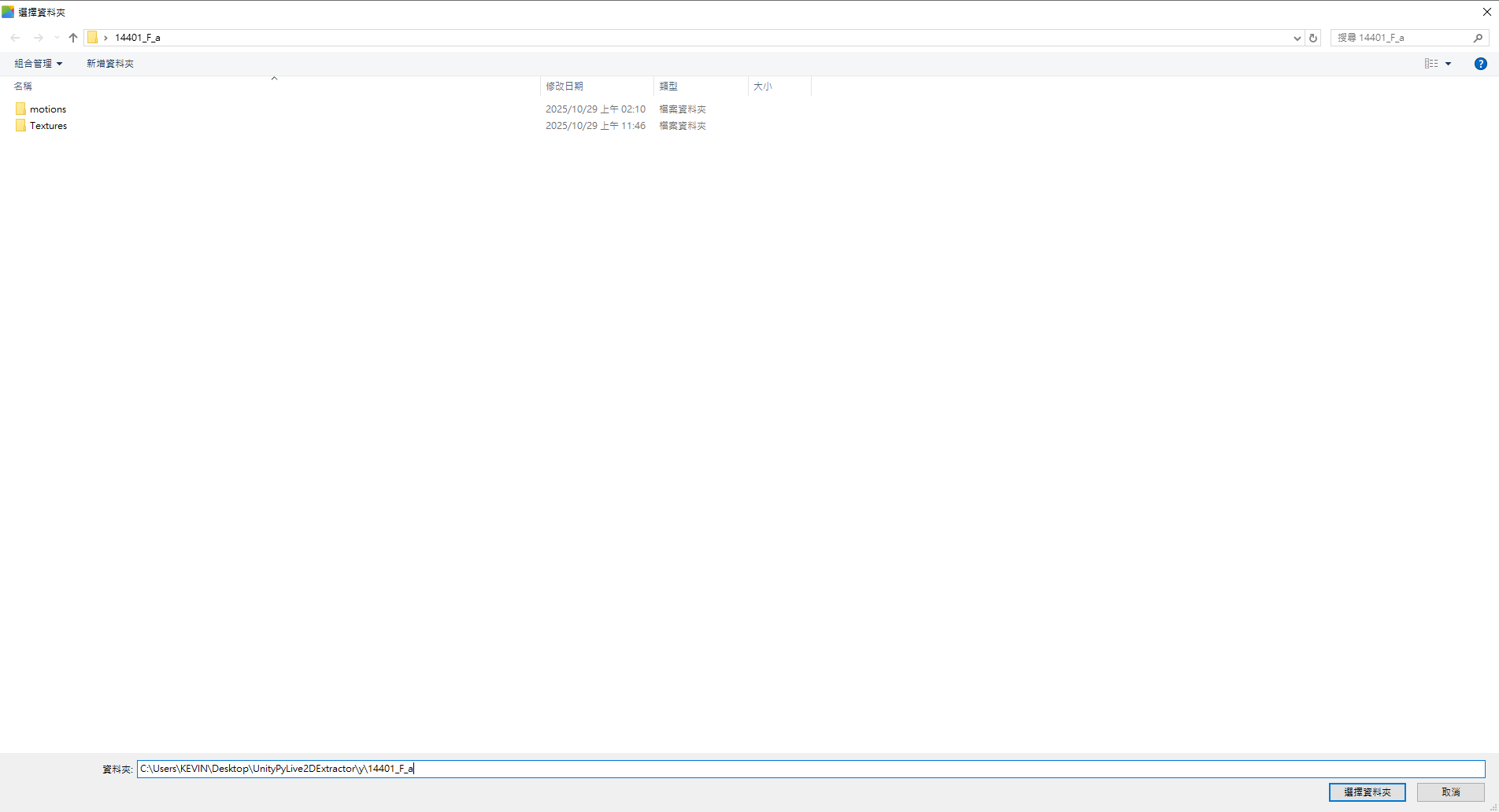Viewport: 1499px width, 812px height.
Task: Go up one folder level
Action: pos(73,38)
